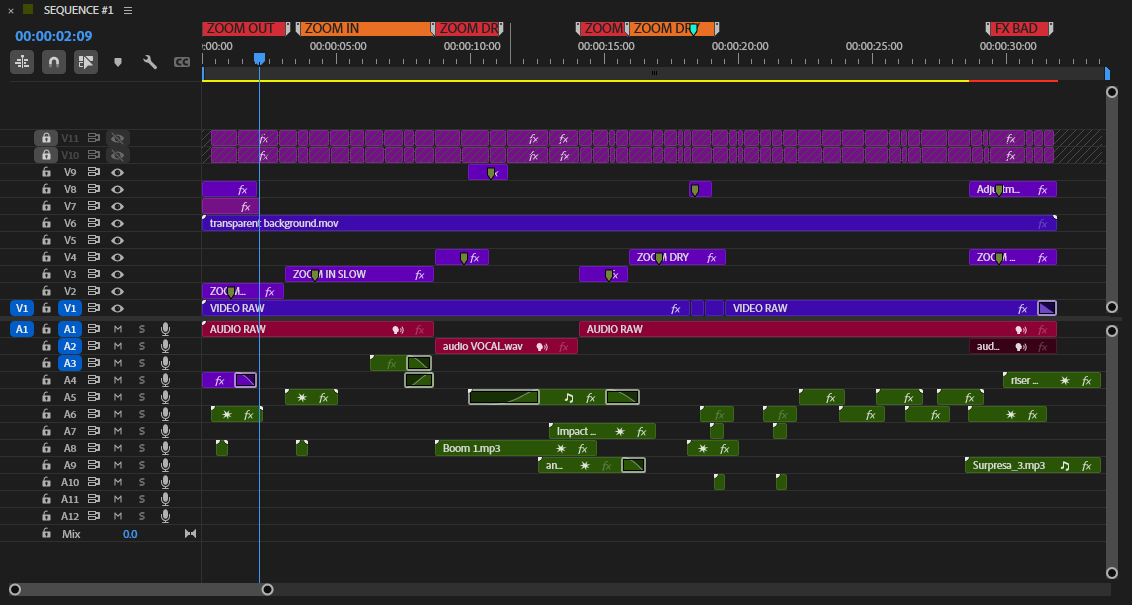Lock audio track A5
The height and width of the screenshot is (605, 1132).
point(46,397)
